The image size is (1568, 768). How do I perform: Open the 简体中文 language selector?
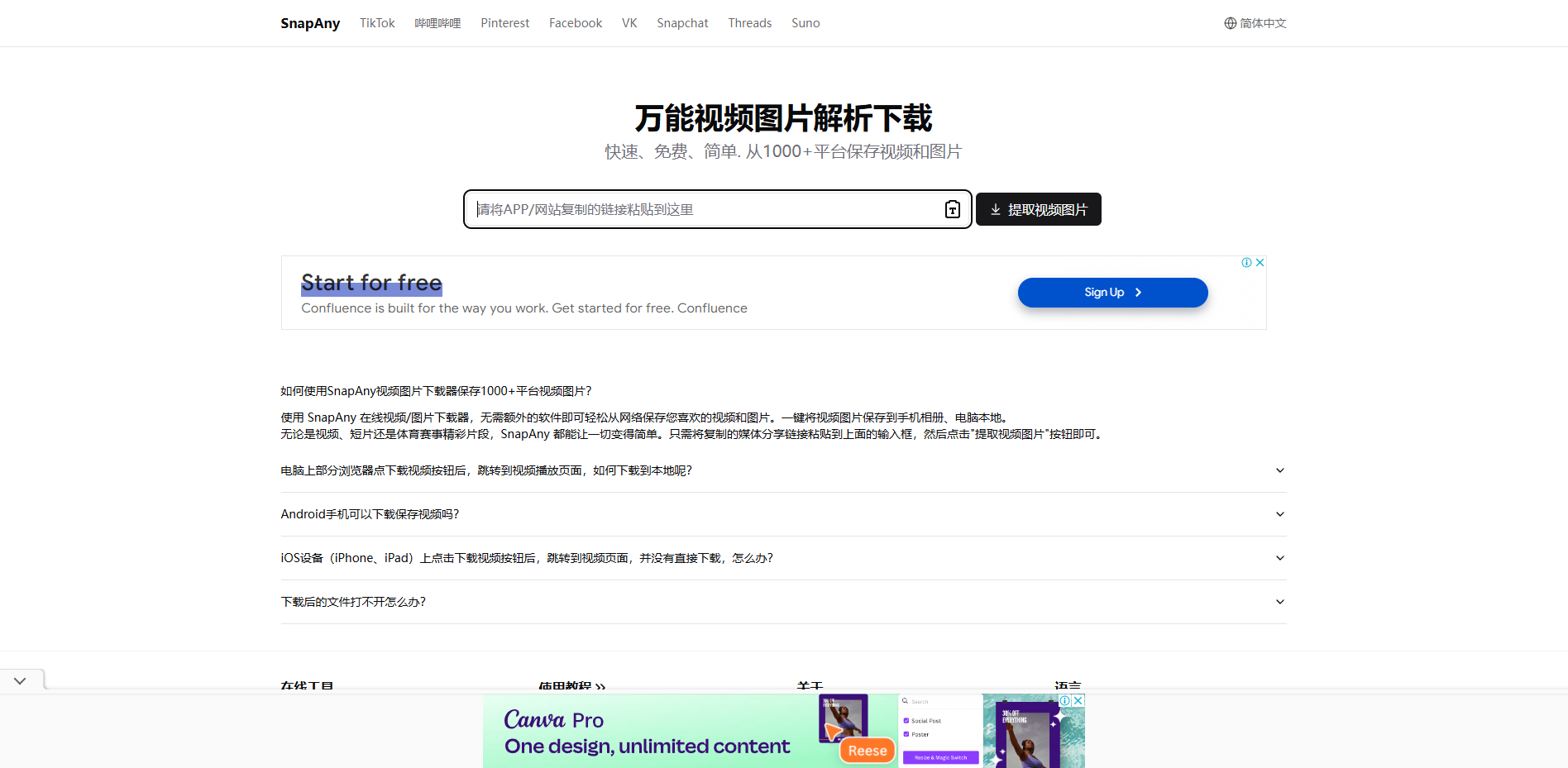coord(1255,23)
